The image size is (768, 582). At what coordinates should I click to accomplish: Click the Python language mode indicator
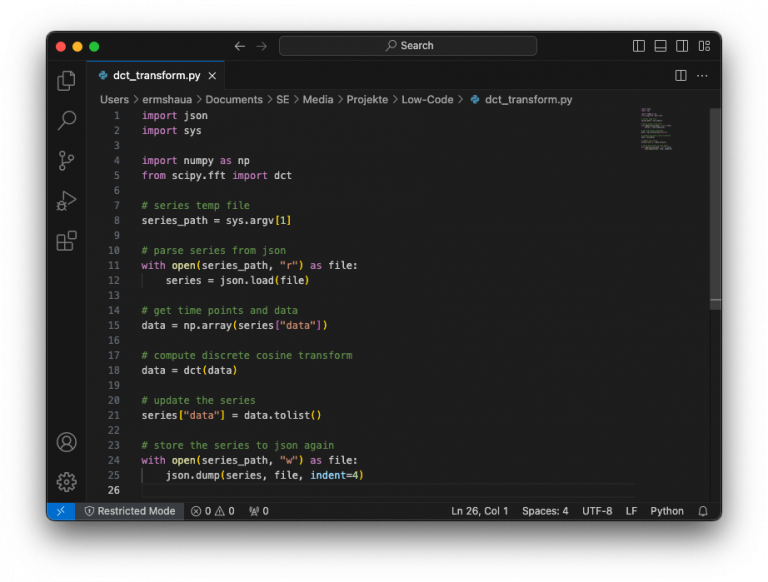click(x=667, y=511)
